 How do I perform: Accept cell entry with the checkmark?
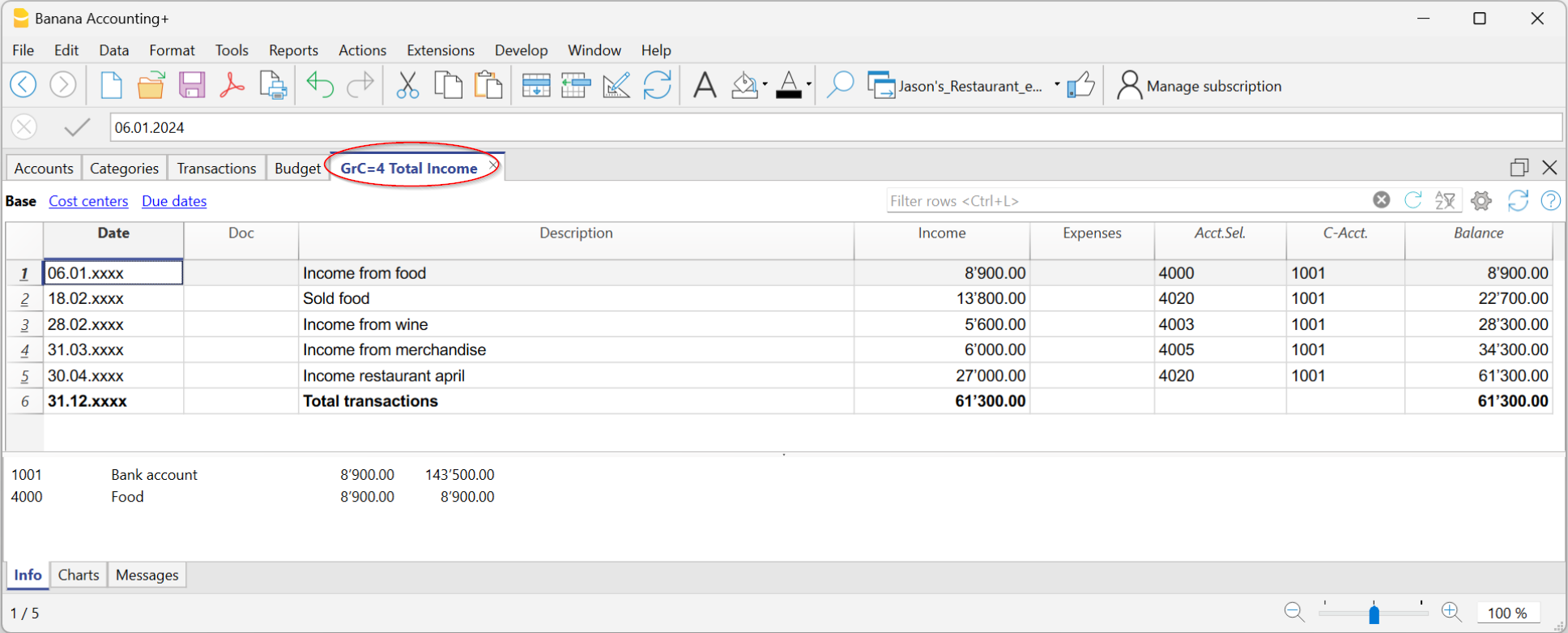coord(77,127)
